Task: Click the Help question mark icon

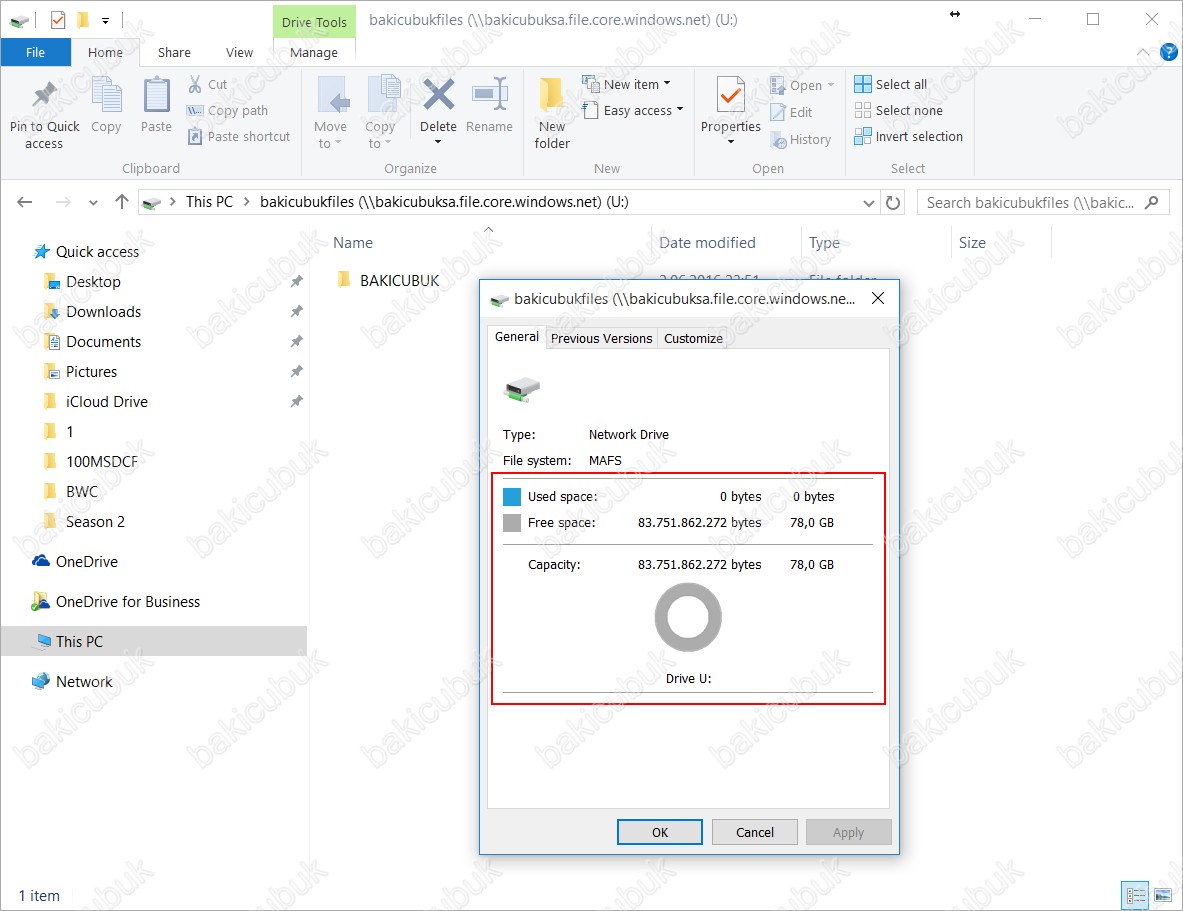Action: pos(1169,52)
